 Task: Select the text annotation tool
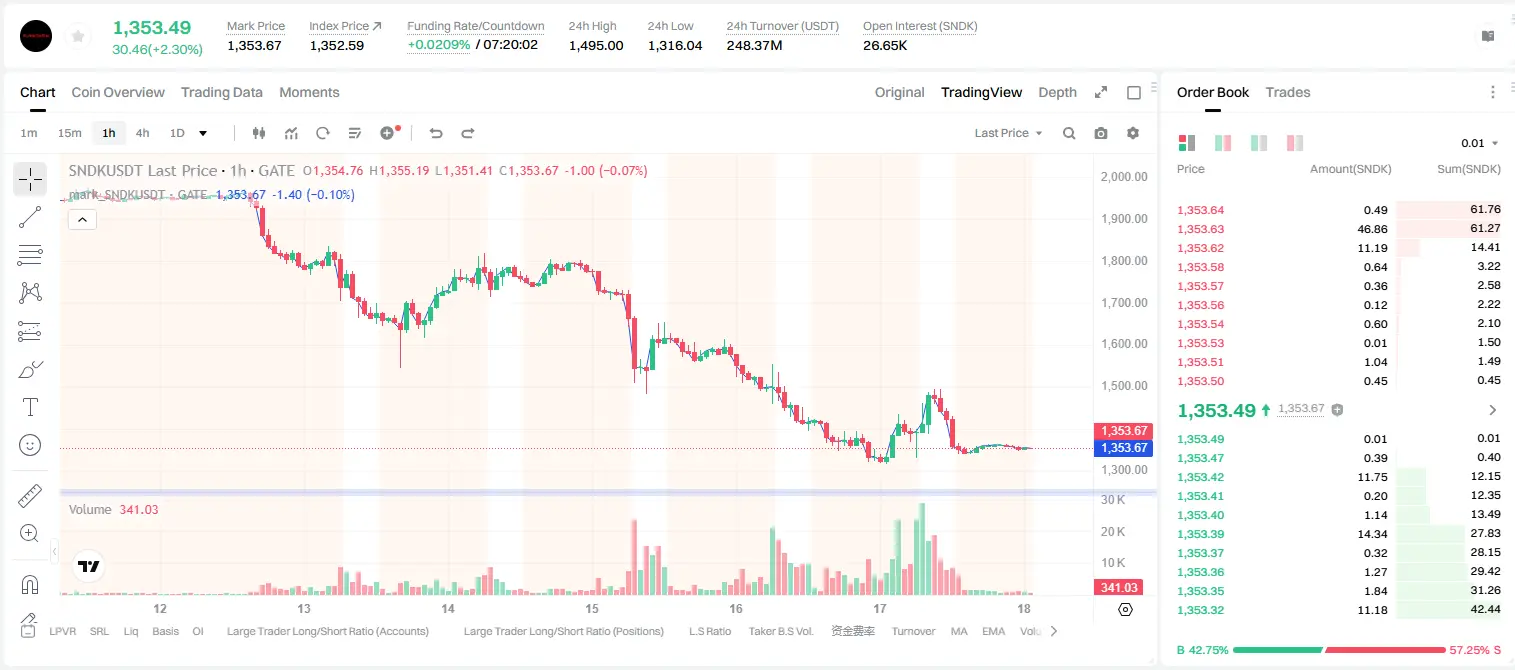click(x=30, y=407)
